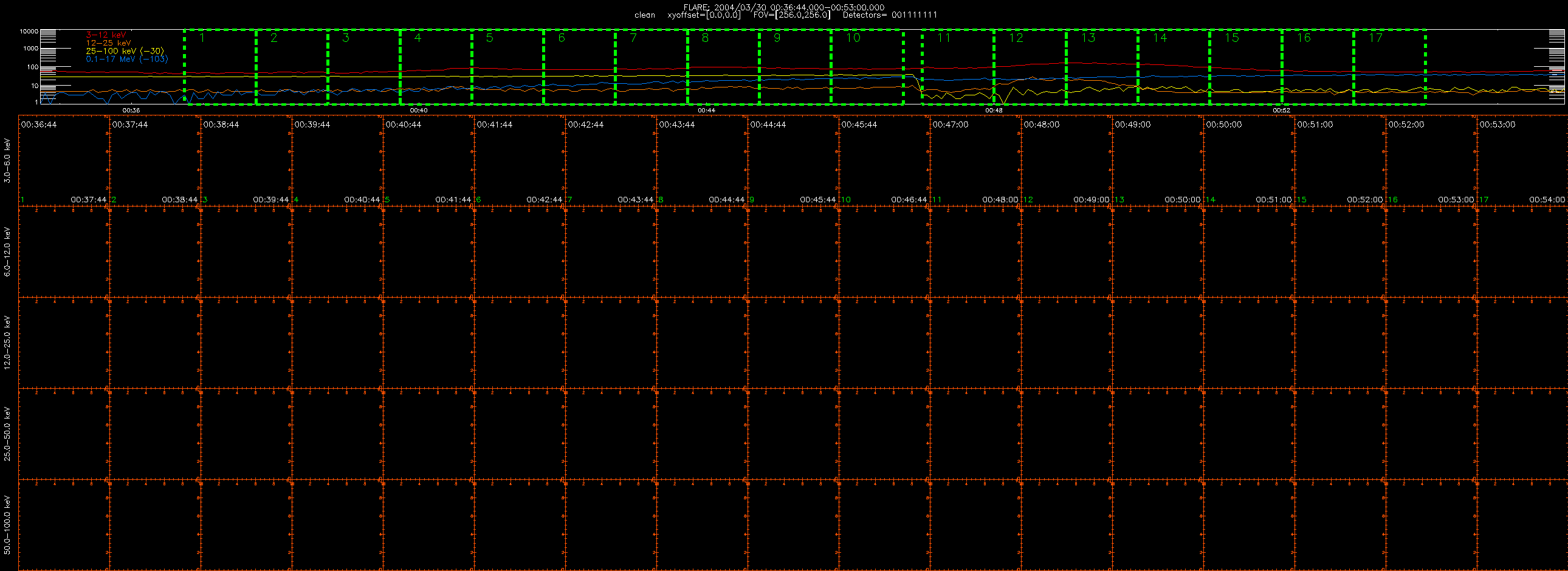Select large green interval number 5 in light curve
Viewport: 1568px width, 571px height.
tap(489, 38)
